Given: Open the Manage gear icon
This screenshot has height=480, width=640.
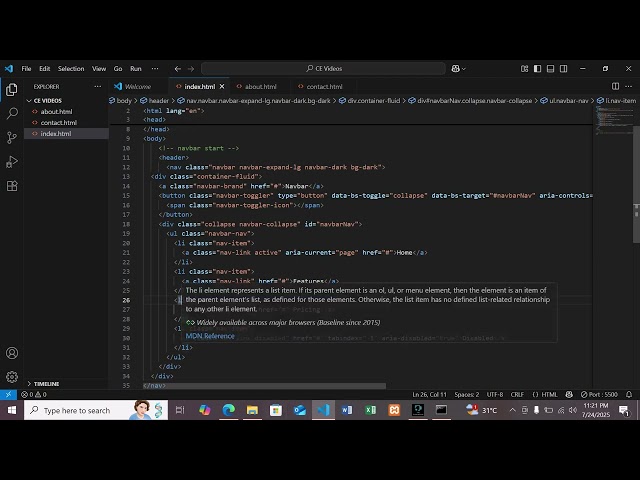Looking at the screenshot, I should 12,377.
